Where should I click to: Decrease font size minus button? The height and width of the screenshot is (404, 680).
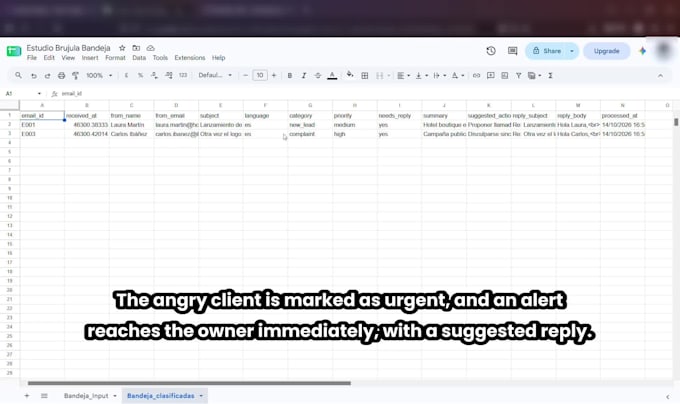coord(245,75)
